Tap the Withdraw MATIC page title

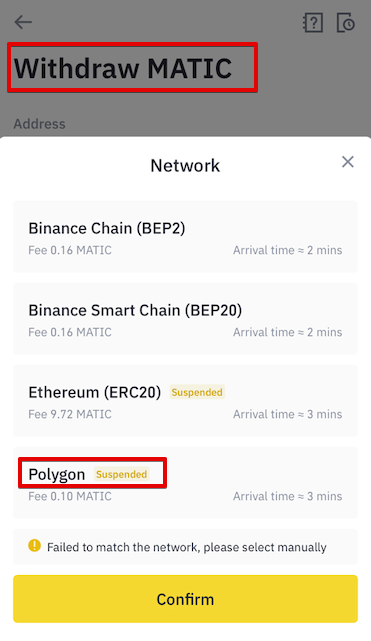click(x=123, y=68)
